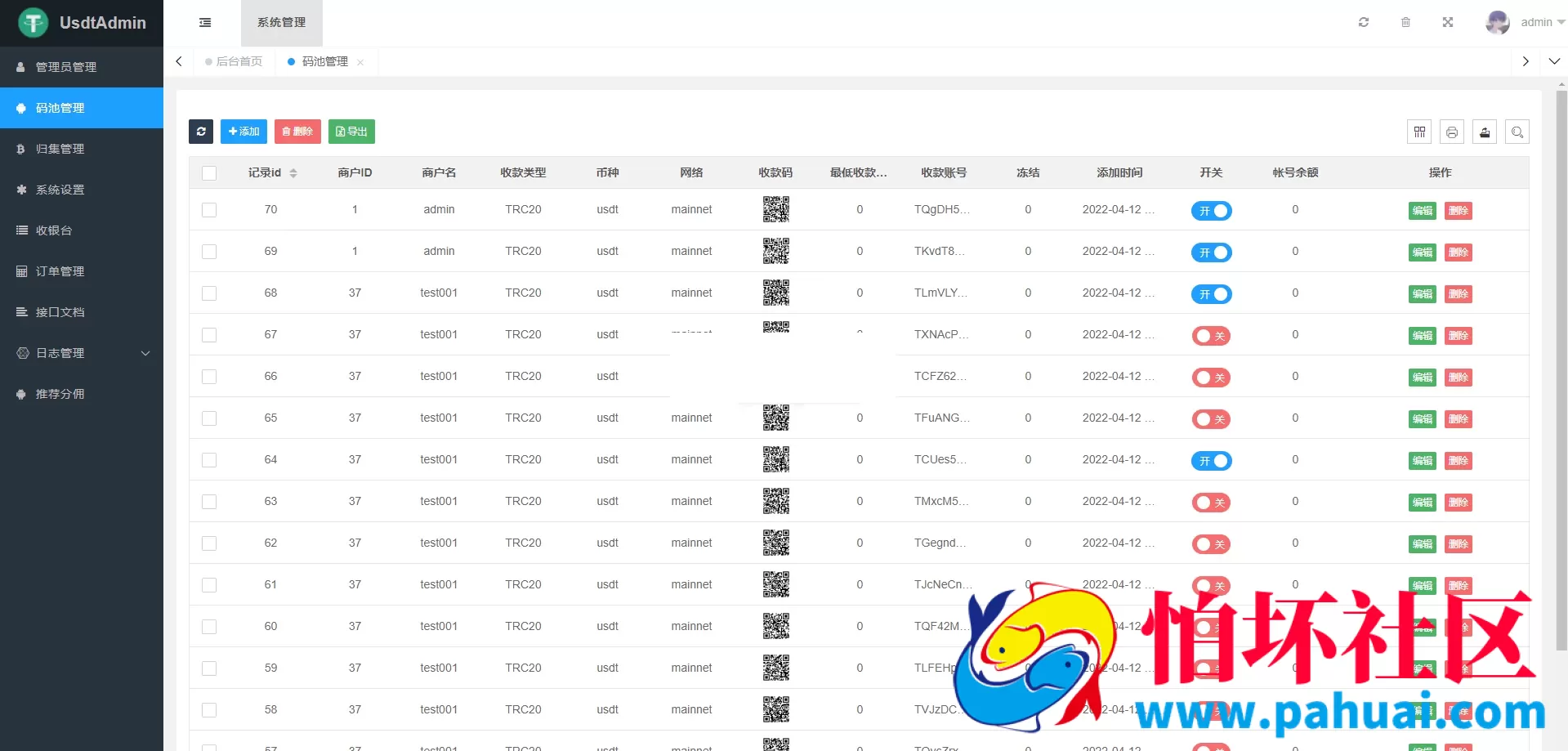Turn on the switch for record 67
This screenshot has height=751, width=1568.
point(1211,336)
